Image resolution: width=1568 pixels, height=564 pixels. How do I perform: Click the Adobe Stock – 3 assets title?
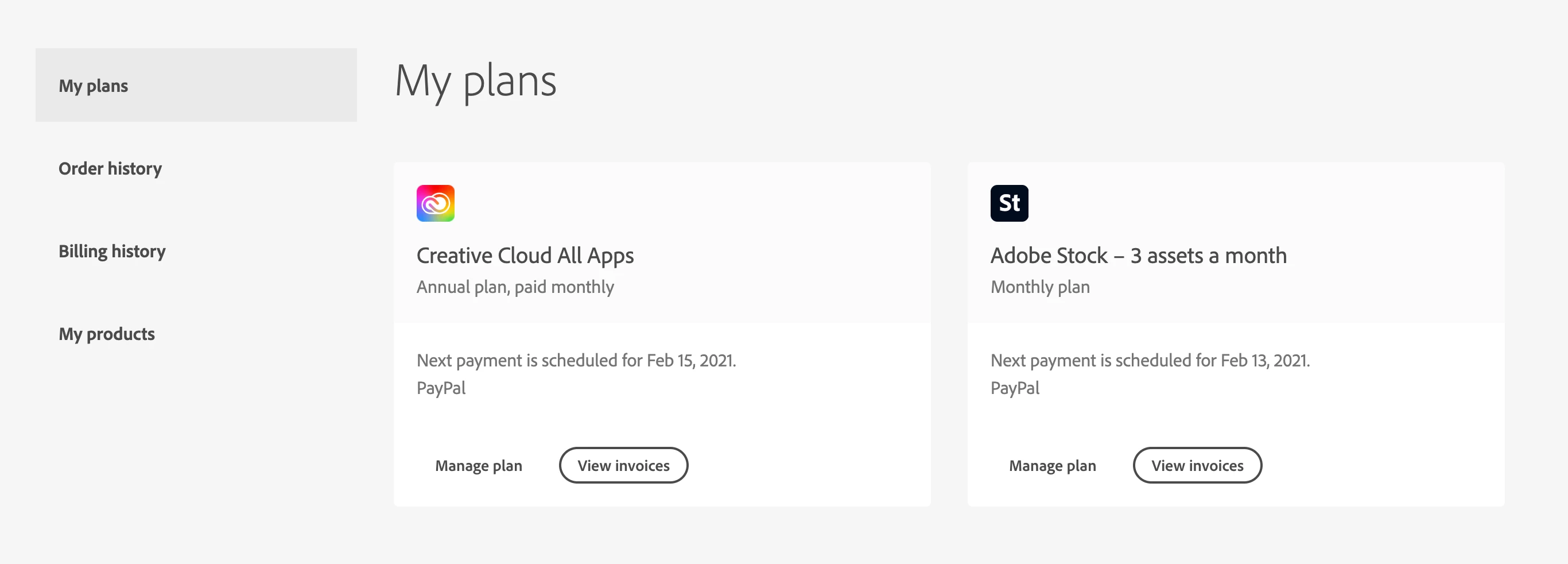coord(1138,256)
